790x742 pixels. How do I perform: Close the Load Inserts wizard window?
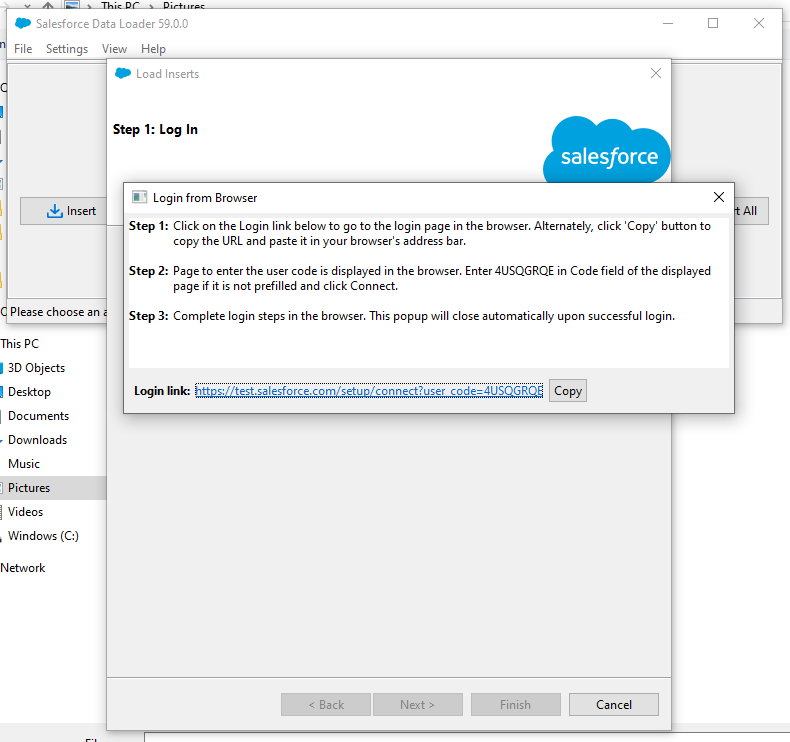[x=656, y=73]
